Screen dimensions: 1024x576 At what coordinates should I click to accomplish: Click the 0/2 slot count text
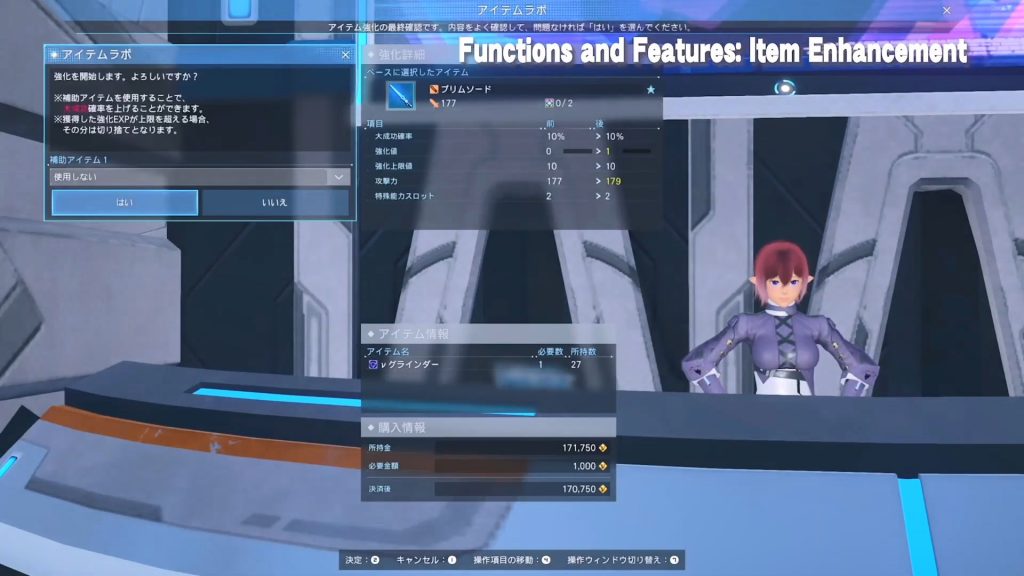click(x=564, y=103)
